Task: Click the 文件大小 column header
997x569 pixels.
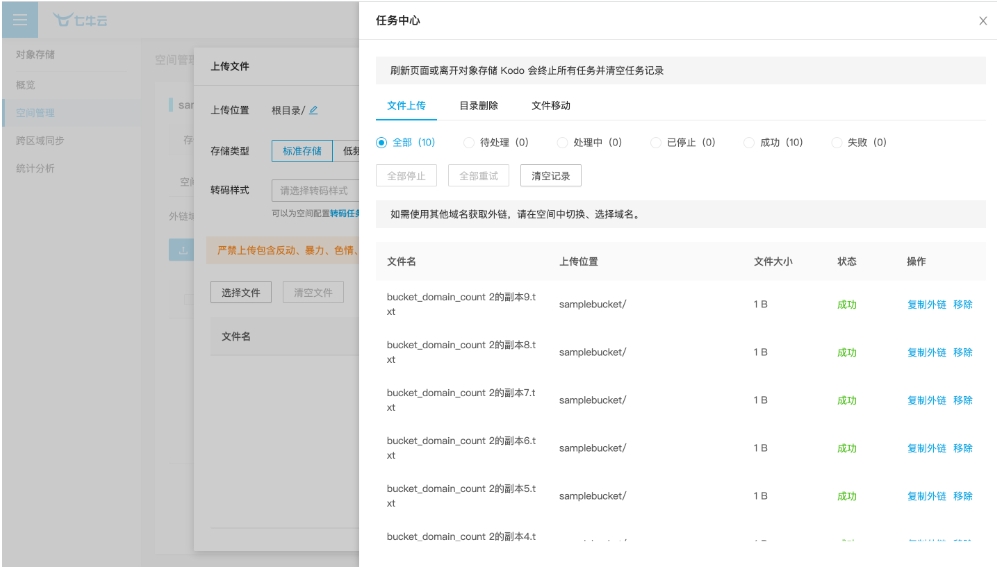Action: tap(773, 261)
